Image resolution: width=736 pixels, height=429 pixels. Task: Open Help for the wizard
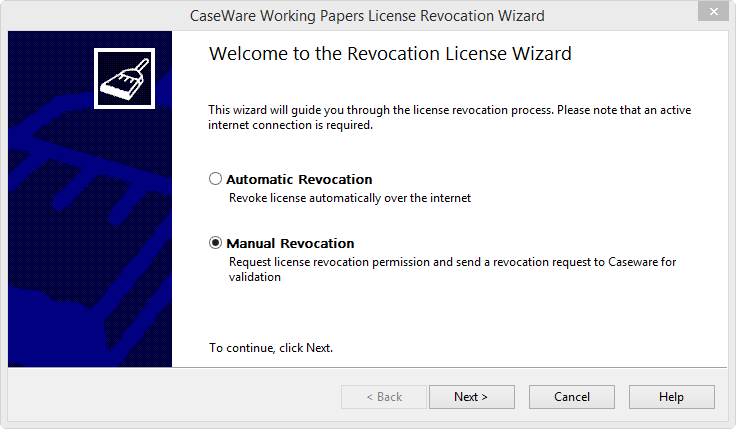tap(672, 397)
